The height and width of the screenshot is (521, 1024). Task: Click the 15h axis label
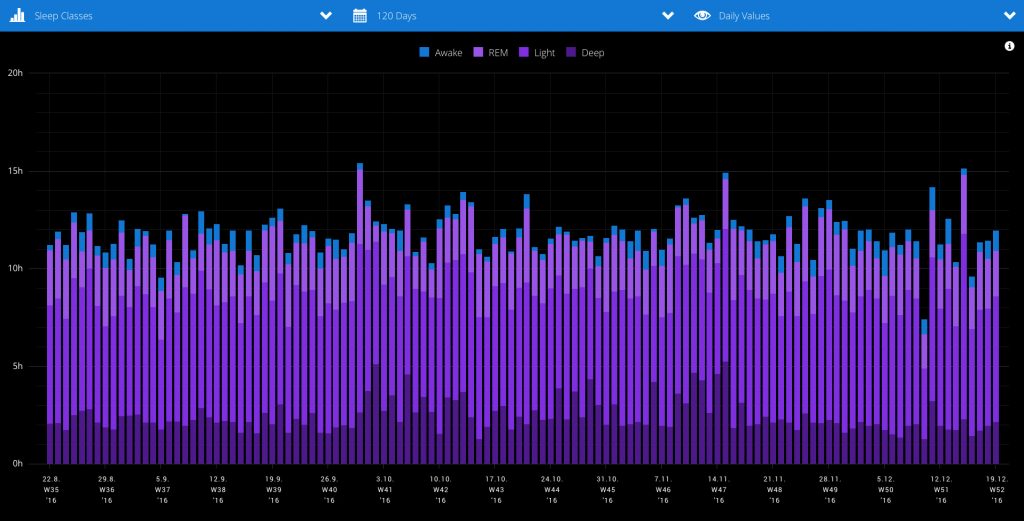[15, 171]
